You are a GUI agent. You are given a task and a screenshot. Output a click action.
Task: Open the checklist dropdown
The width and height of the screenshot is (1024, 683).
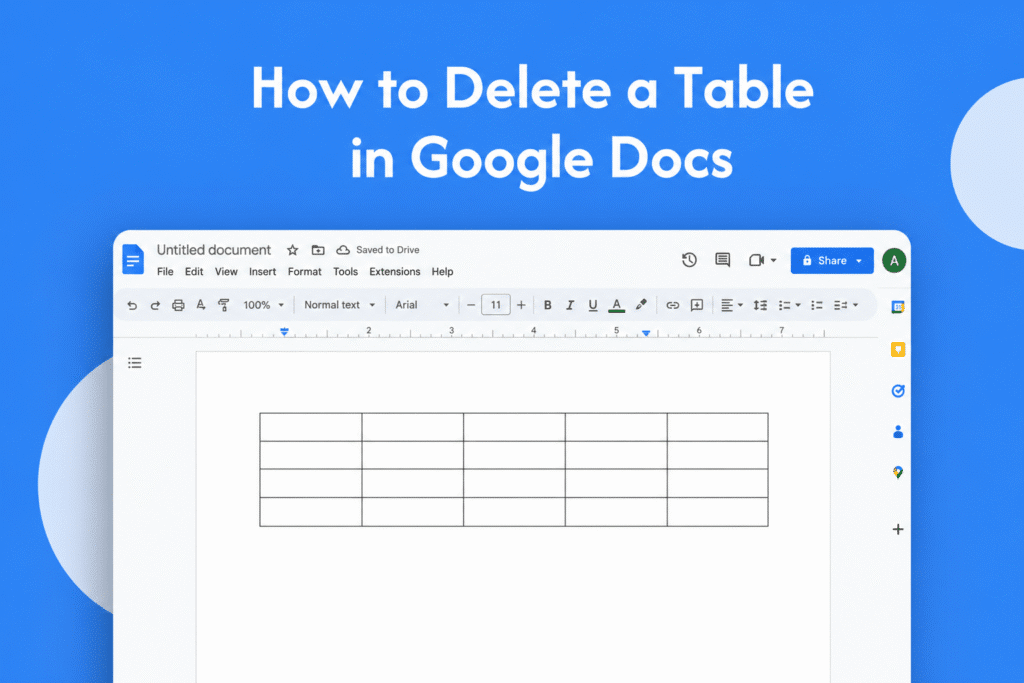click(790, 305)
